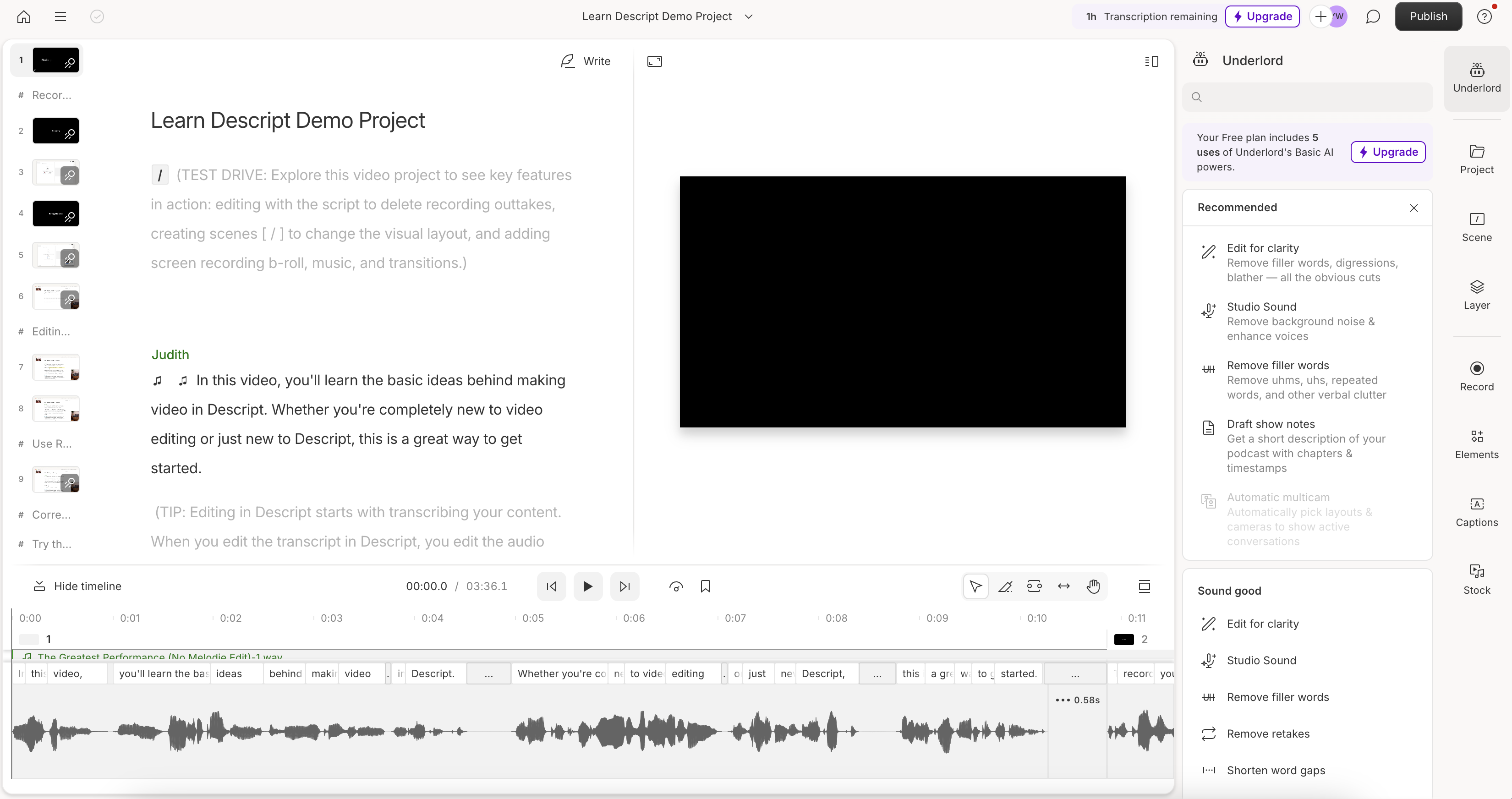The height and width of the screenshot is (799, 1512).
Task: Select the arrow selection tool
Action: (975, 586)
